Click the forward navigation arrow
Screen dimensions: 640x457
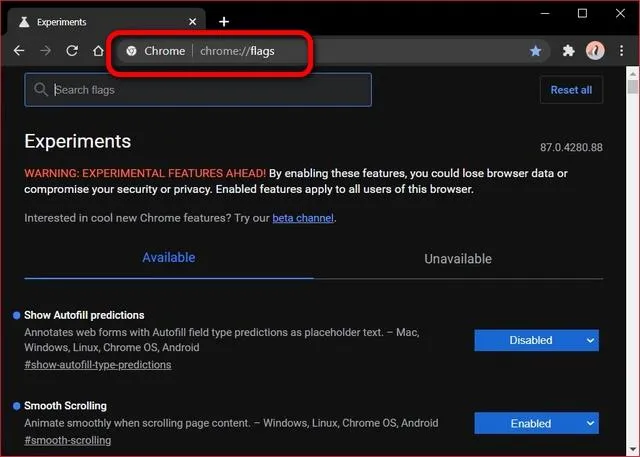[46, 51]
